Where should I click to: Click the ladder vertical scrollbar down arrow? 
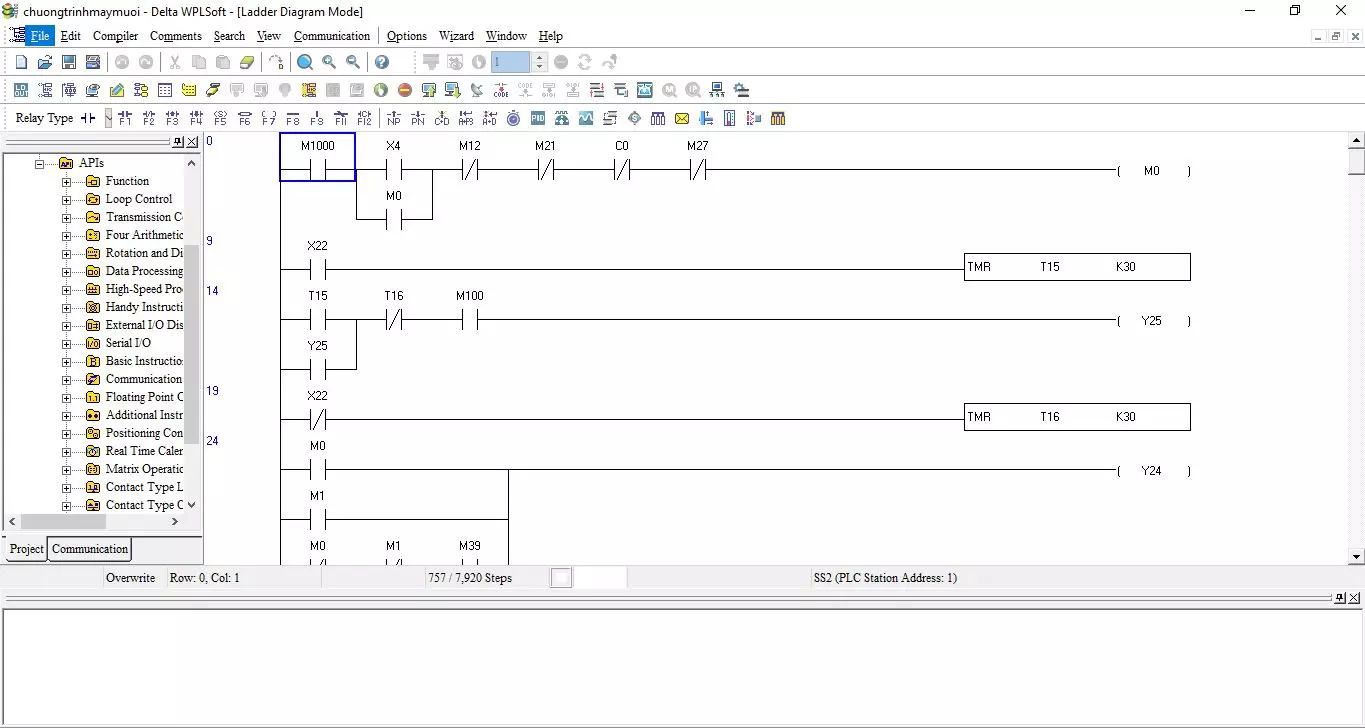pos(1356,557)
